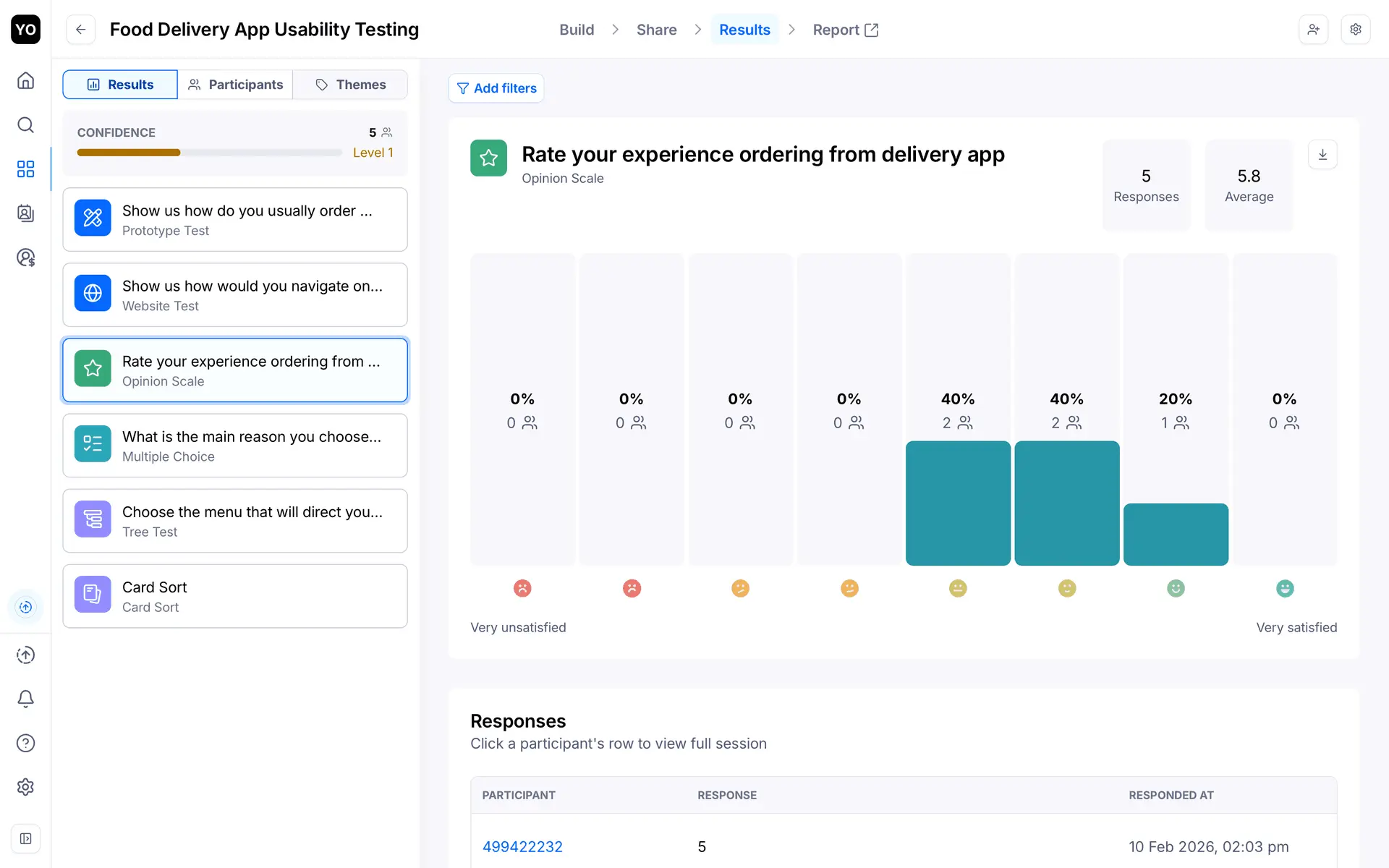Open study settings gear at top right
1389x868 pixels.
[1356, 30]
